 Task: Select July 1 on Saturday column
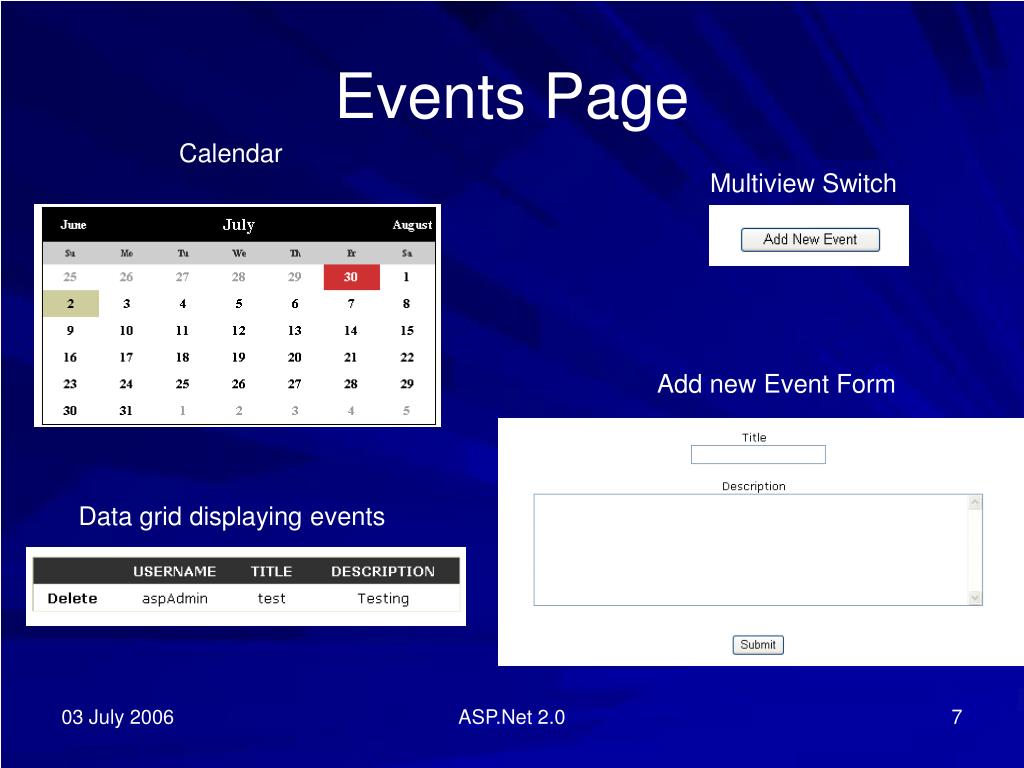[406, 277]
